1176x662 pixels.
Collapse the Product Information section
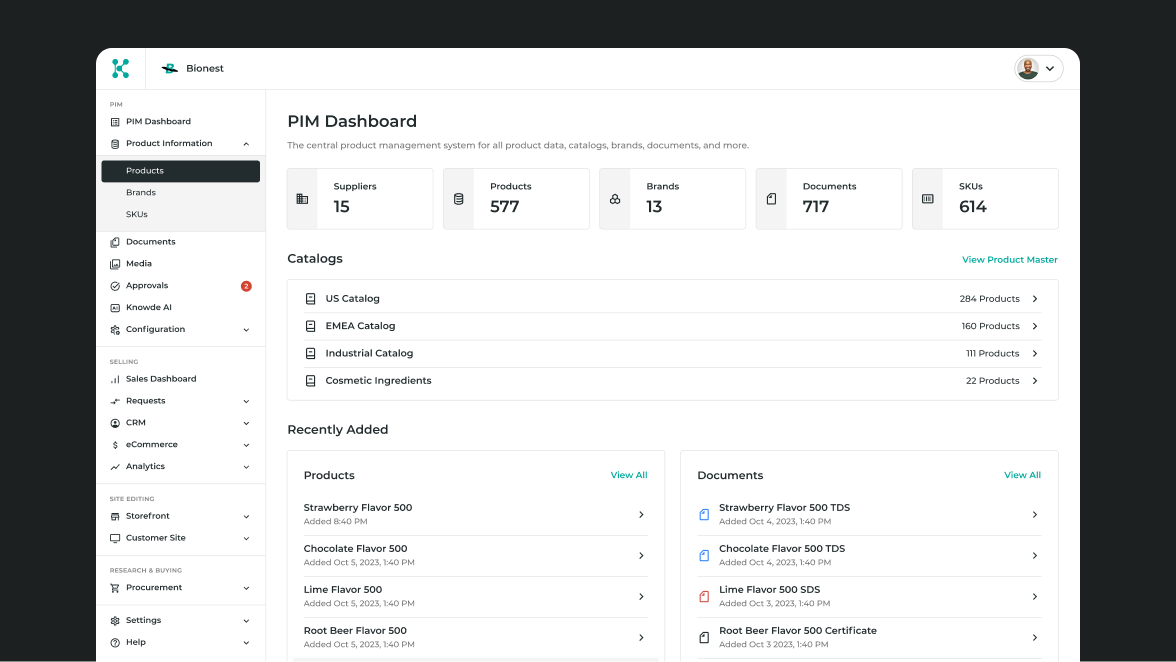coord(246,144)
